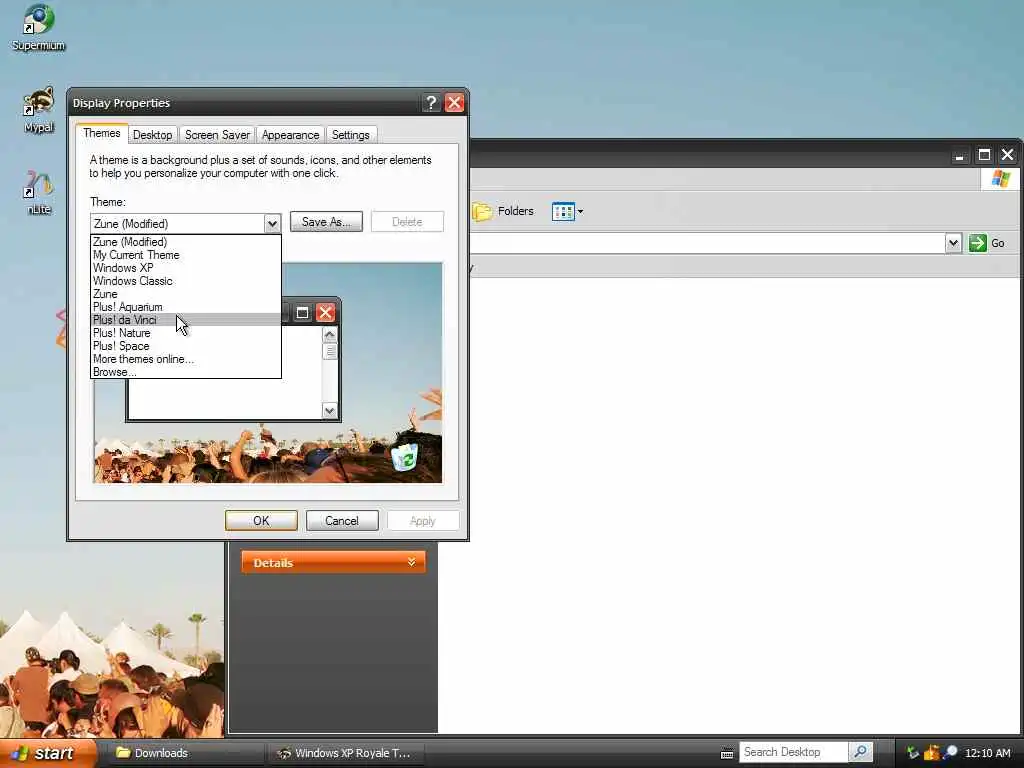Click the taskbar clock 12:10 AM

(x=987, y=753)
